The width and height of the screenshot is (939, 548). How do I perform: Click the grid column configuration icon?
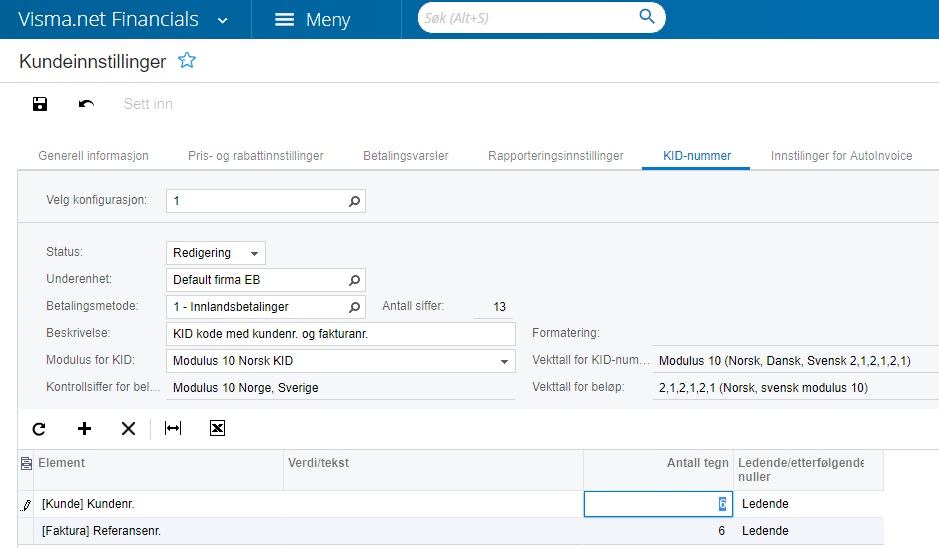coord(26,463)
